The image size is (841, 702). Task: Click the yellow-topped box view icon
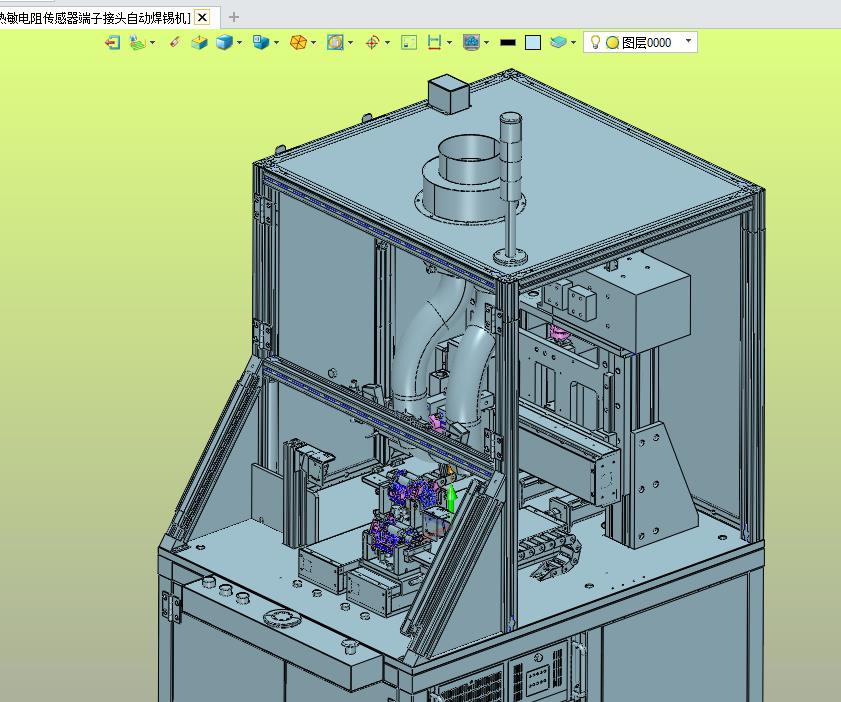pyautogui.click(x=200, y=42)
